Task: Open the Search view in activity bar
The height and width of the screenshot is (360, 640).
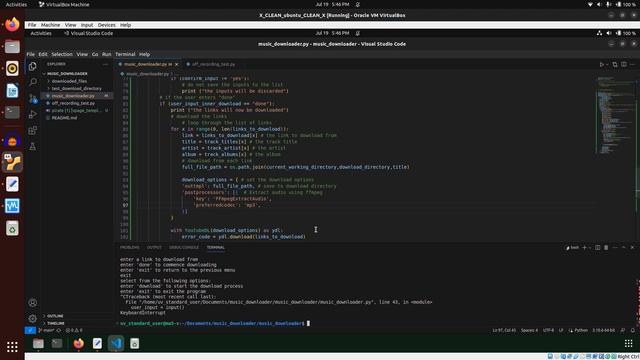Action: coord(33,82)
